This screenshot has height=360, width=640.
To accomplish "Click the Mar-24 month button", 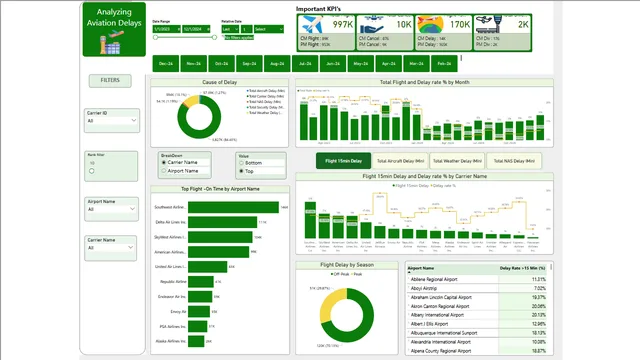I will point(416,64).
